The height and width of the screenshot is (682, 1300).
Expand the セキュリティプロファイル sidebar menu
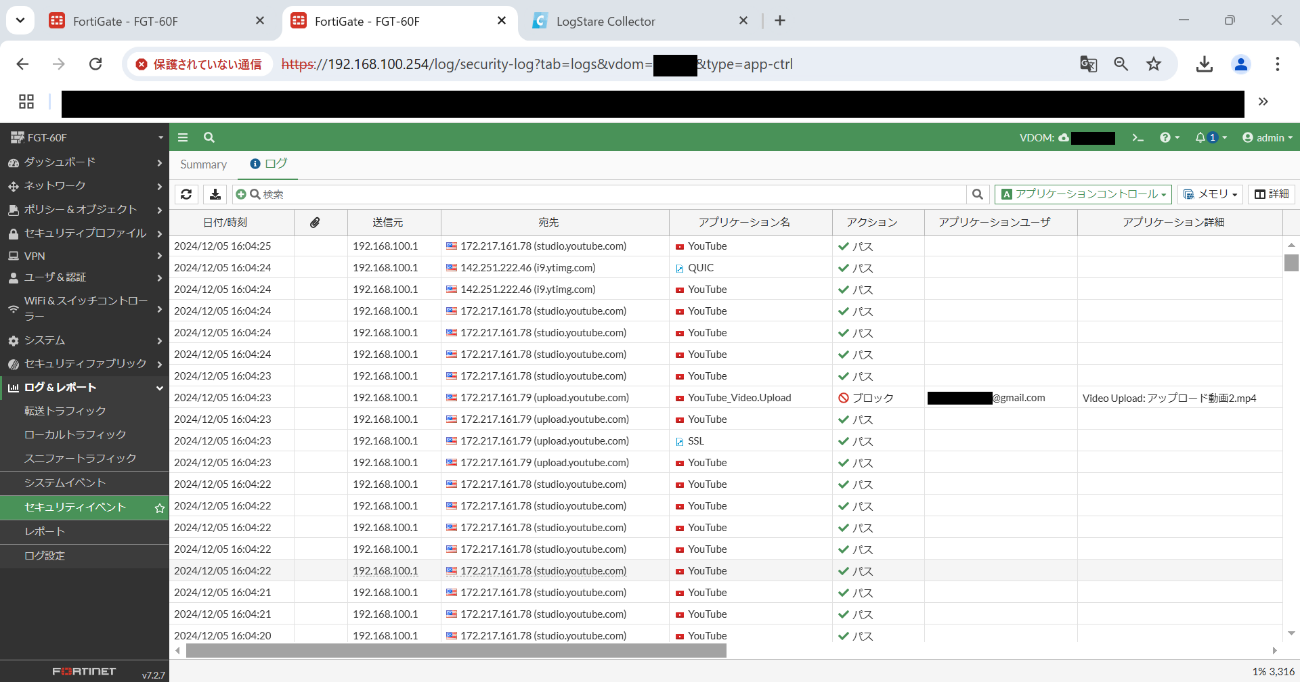coord(84,233)
